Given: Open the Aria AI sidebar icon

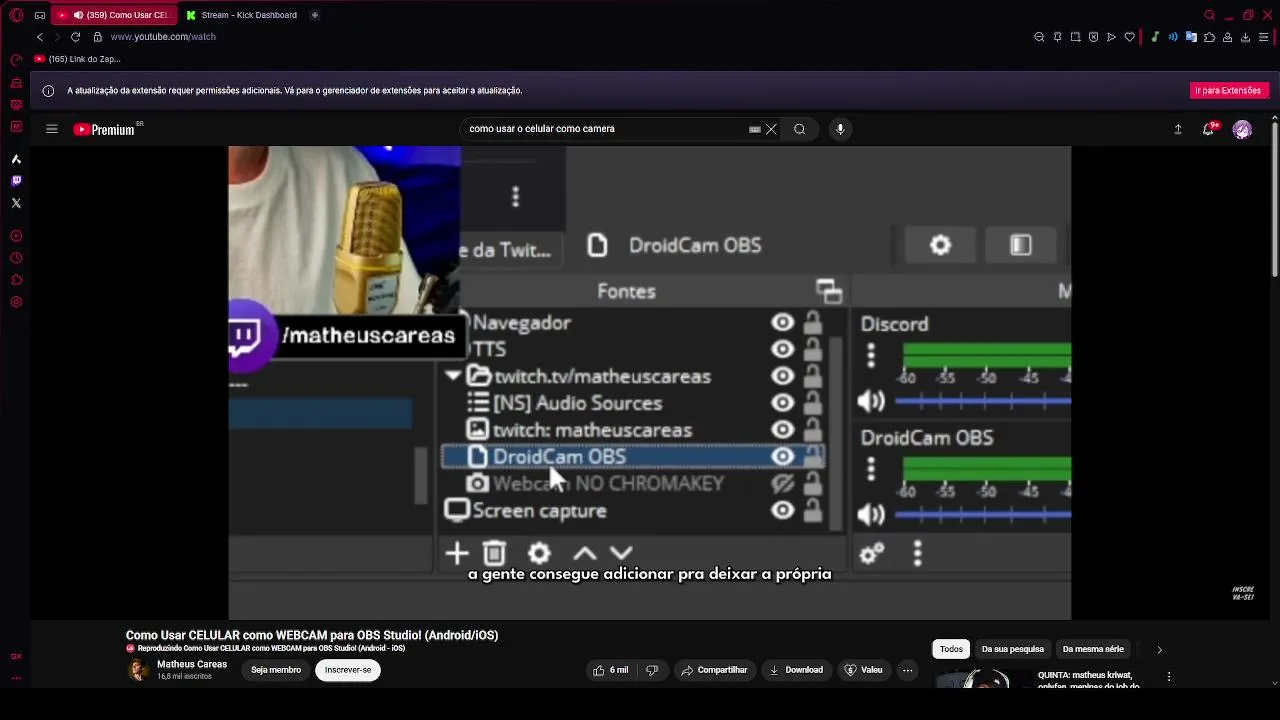Looking at the screenshot, I should coord(16,159).
